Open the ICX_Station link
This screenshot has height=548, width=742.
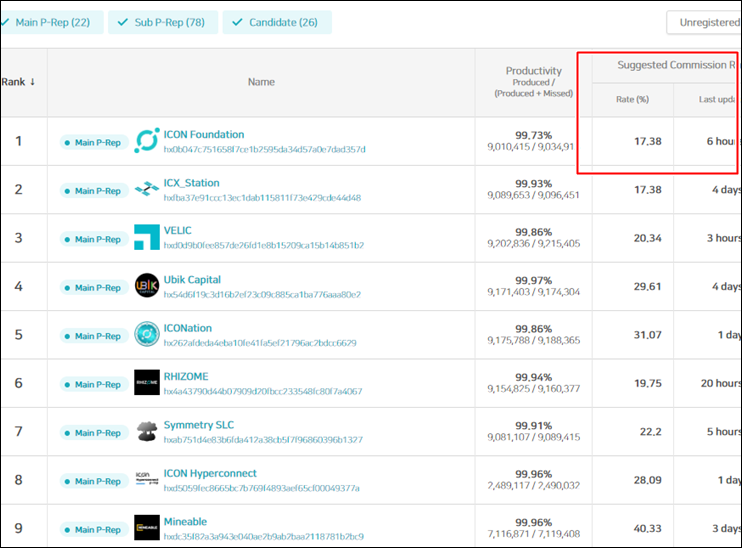tap(192, 183)
